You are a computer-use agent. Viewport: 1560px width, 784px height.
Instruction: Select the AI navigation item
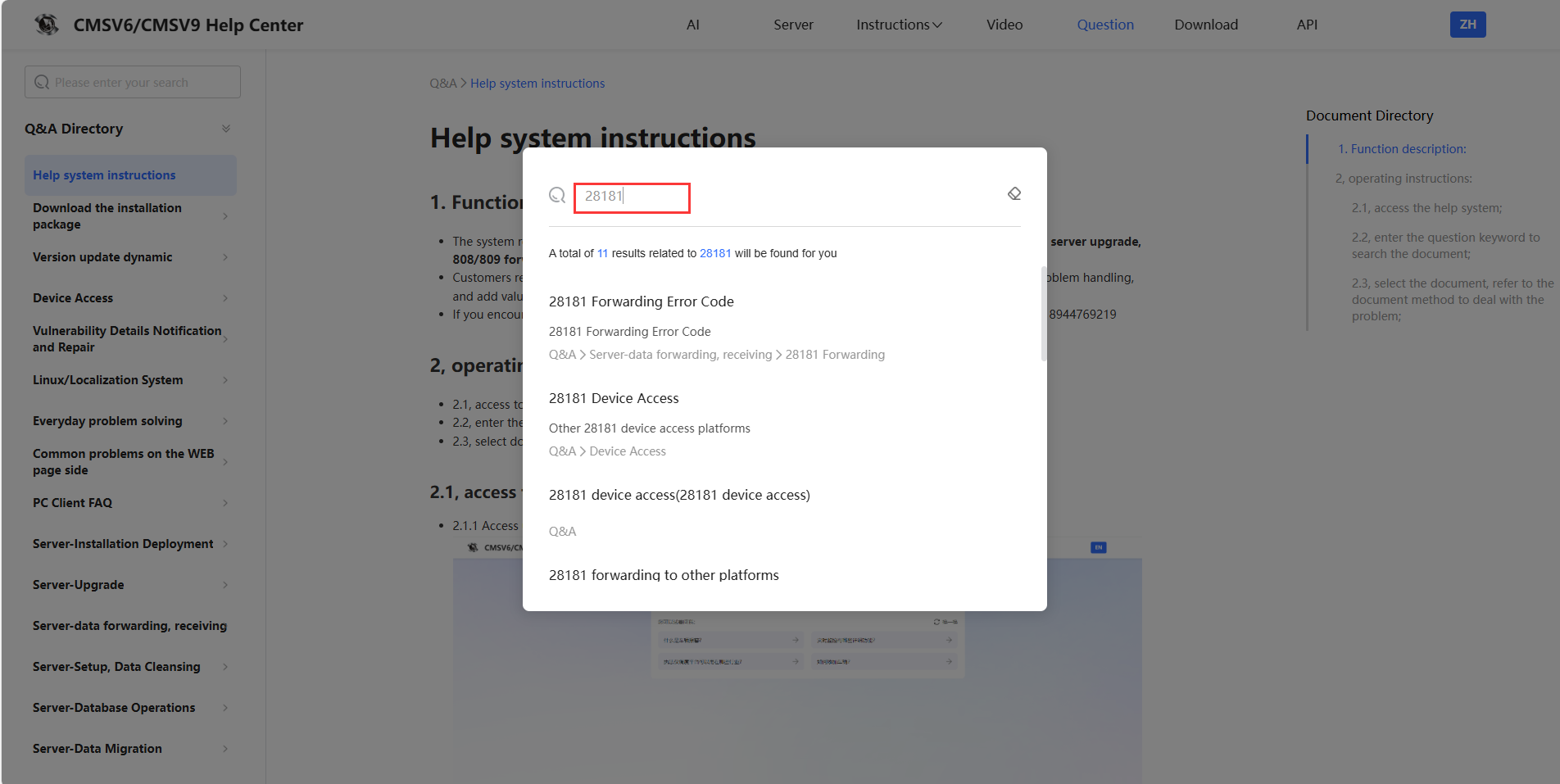(693, 25)
